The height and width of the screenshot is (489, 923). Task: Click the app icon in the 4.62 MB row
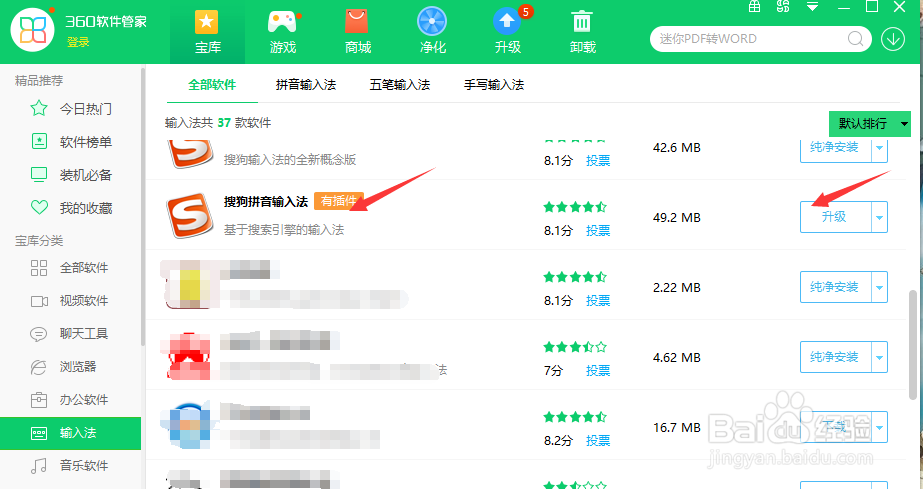pos(189,355)
